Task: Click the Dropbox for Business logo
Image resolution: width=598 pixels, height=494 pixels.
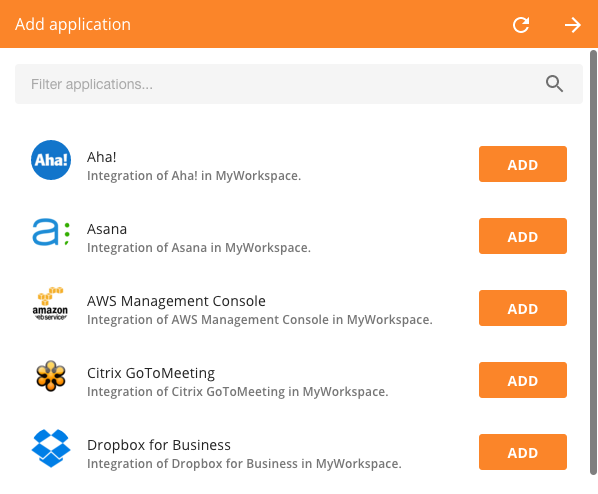Action: coord(51,448)
